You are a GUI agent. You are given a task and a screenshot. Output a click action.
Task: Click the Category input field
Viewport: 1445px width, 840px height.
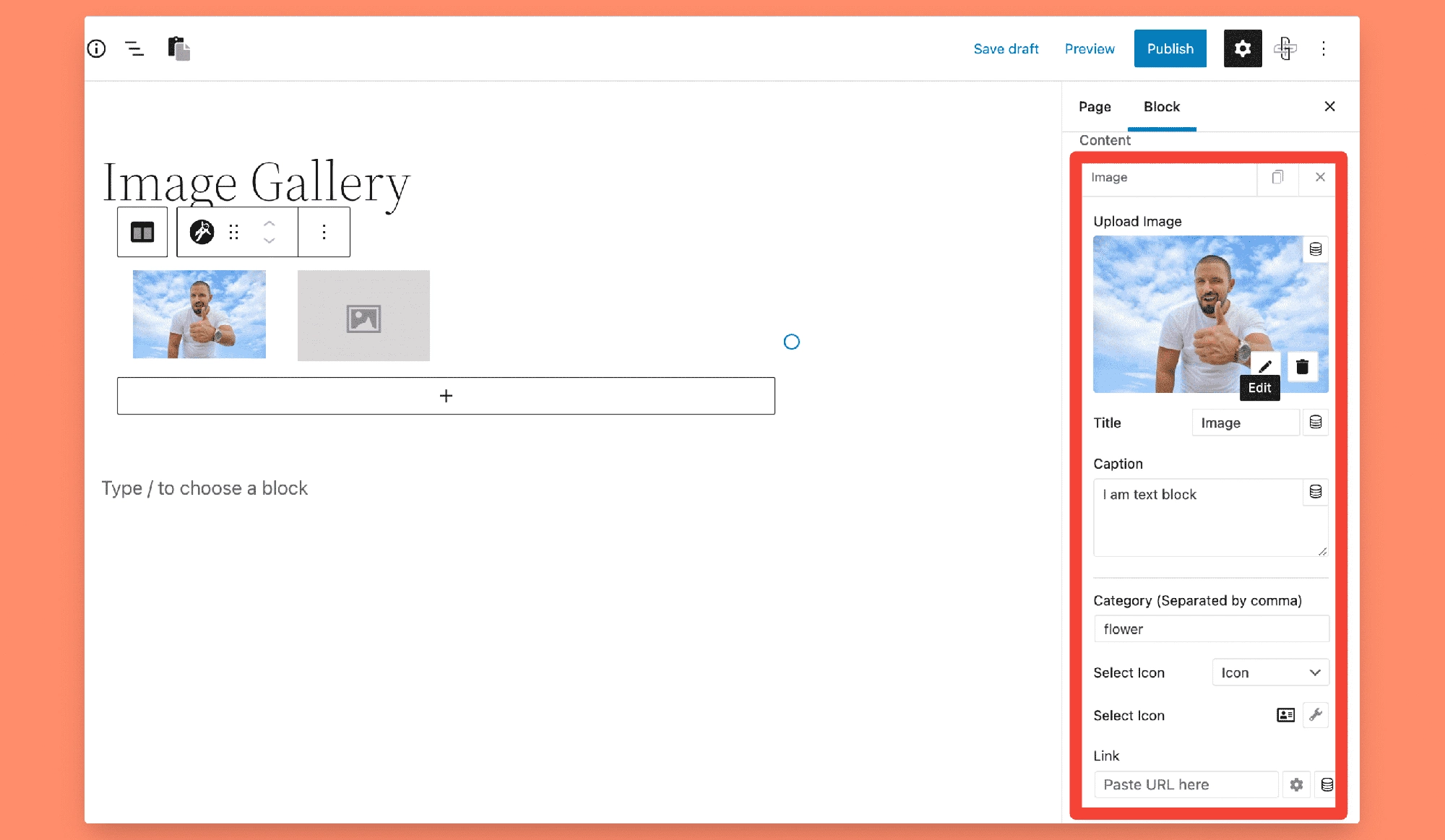pyautogui.click(x=1209, y=628)
